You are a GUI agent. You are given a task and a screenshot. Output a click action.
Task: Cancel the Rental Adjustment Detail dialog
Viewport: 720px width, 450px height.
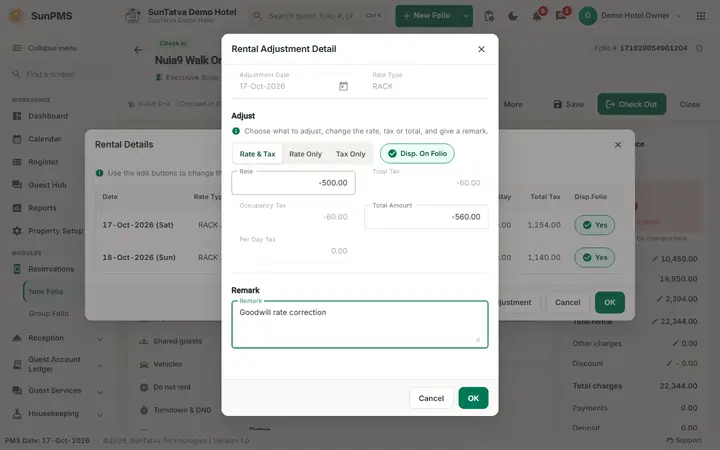point(431,398)
